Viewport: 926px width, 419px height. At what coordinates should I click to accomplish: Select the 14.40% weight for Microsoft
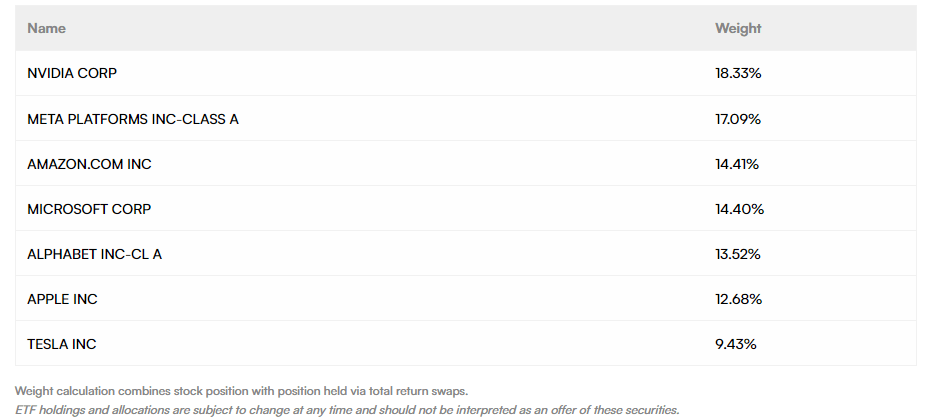pos(739,209)
